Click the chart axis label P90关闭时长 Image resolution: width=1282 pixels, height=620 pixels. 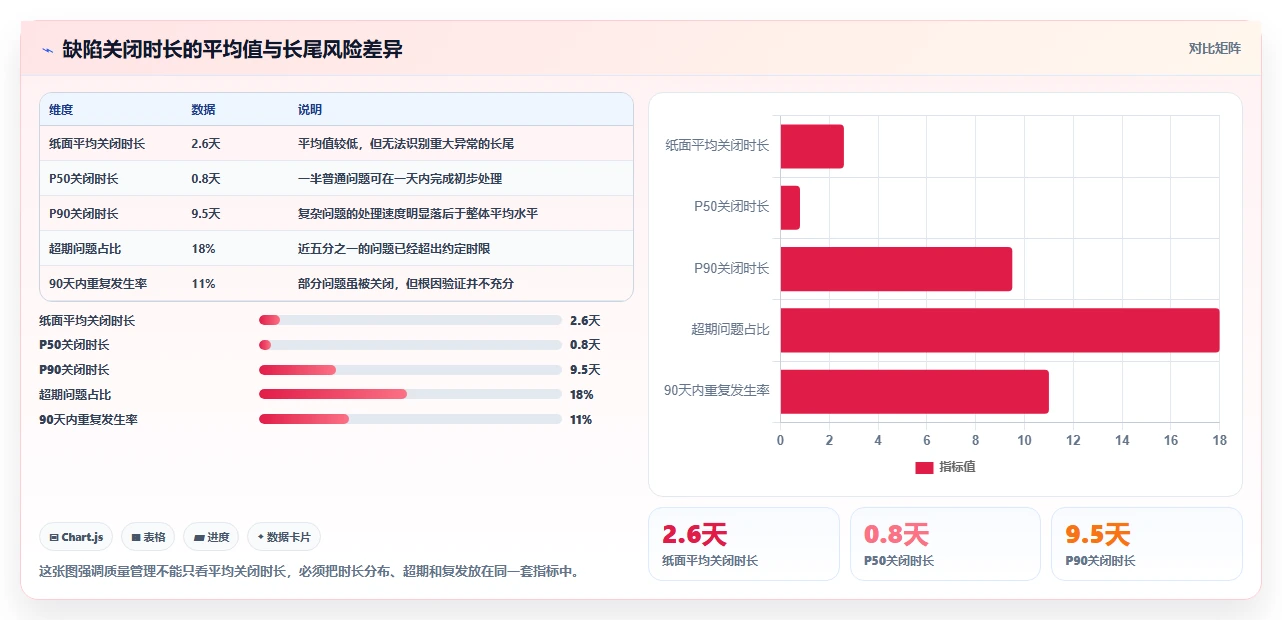click(732, 268)
